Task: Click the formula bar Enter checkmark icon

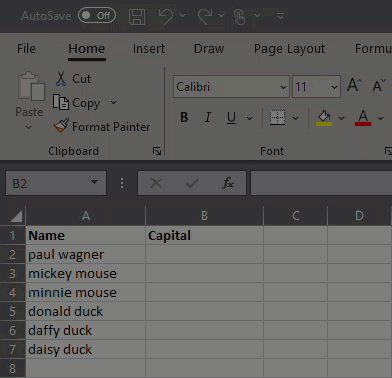Action: coord(192,183)
